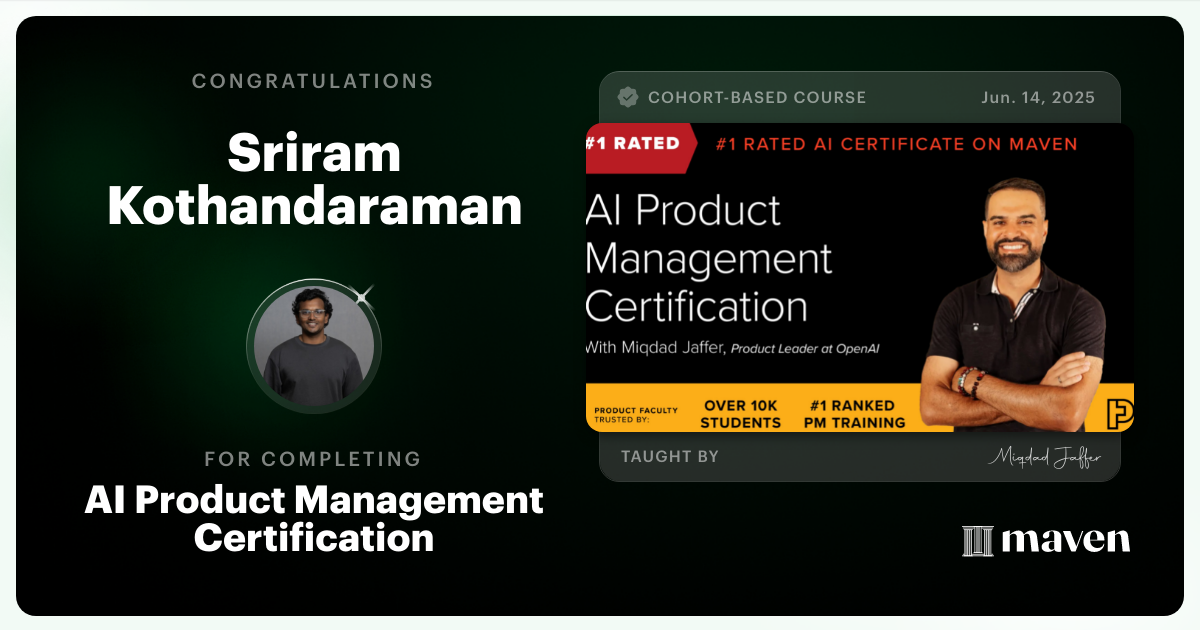Screen dimensions: 1200x630
Task: Click Miqdad Jaffer's signature mark
Action: 1046,456
